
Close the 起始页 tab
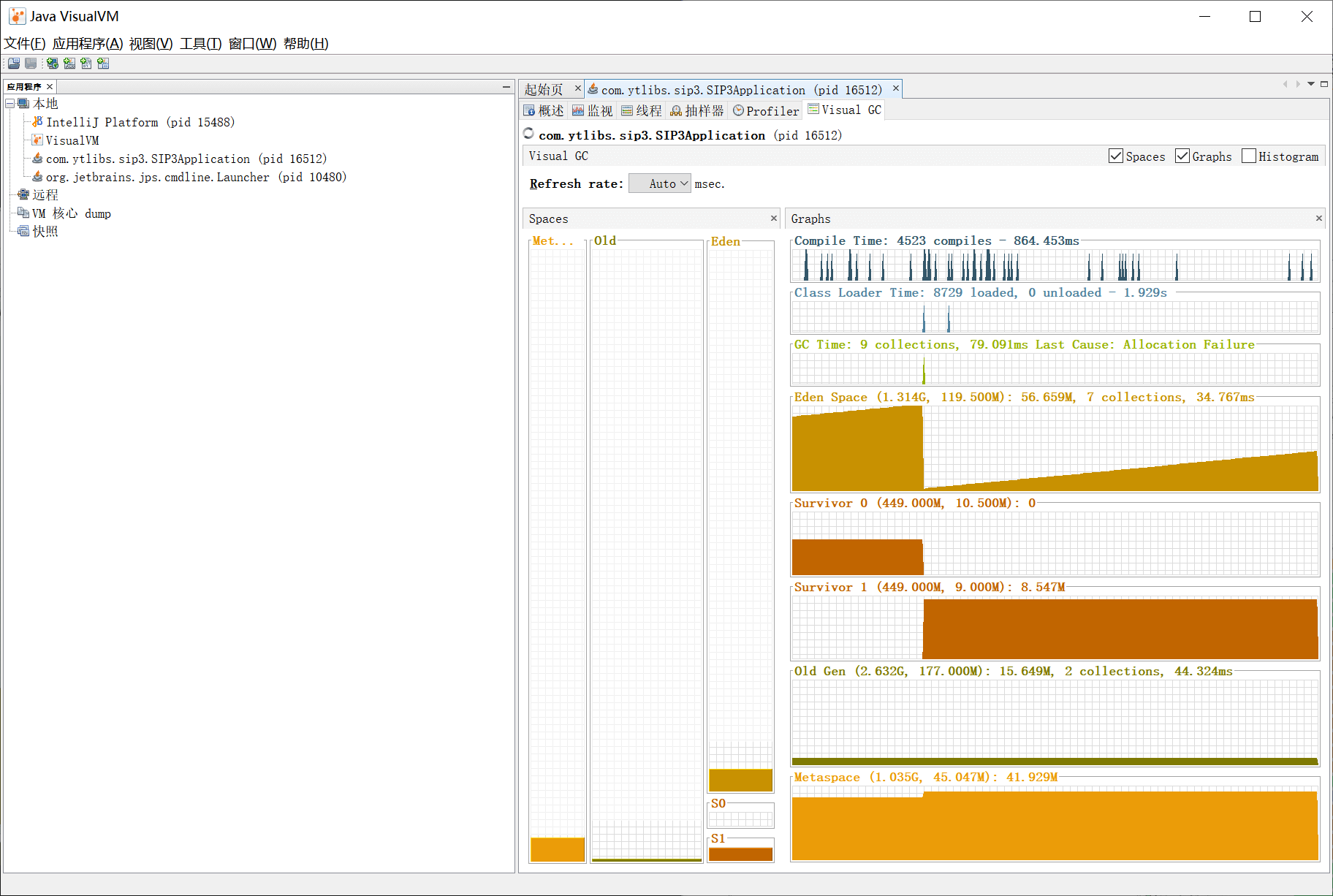pos(577,88)
